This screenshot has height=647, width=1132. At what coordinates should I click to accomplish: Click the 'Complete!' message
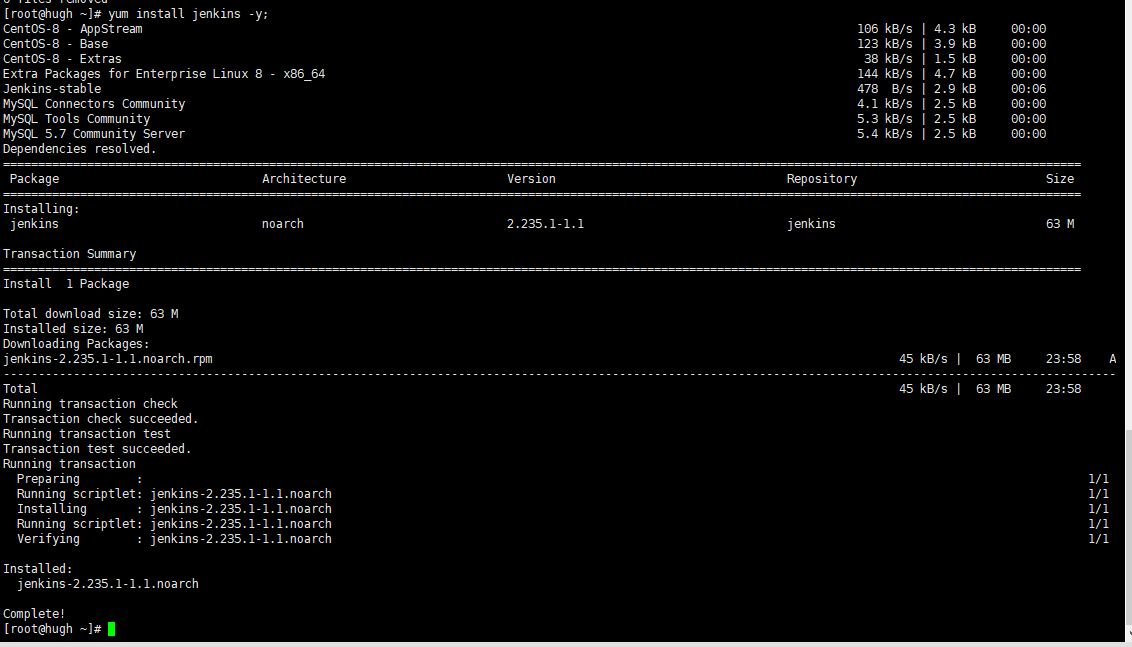(34, 613)
